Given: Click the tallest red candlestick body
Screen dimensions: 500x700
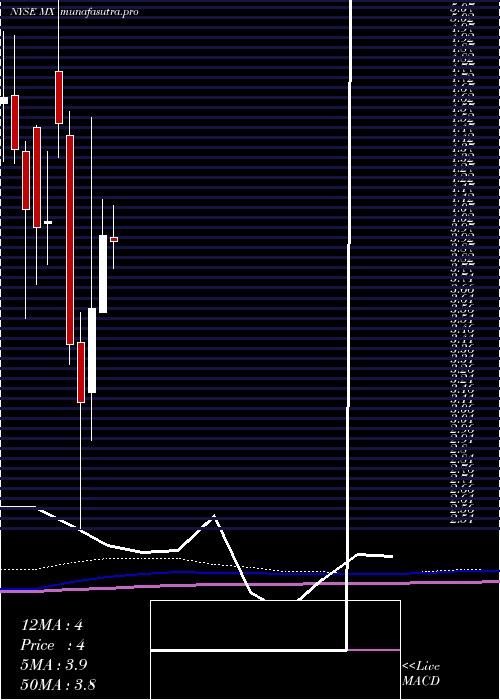Looking at the screenshot, I should 70,240.
